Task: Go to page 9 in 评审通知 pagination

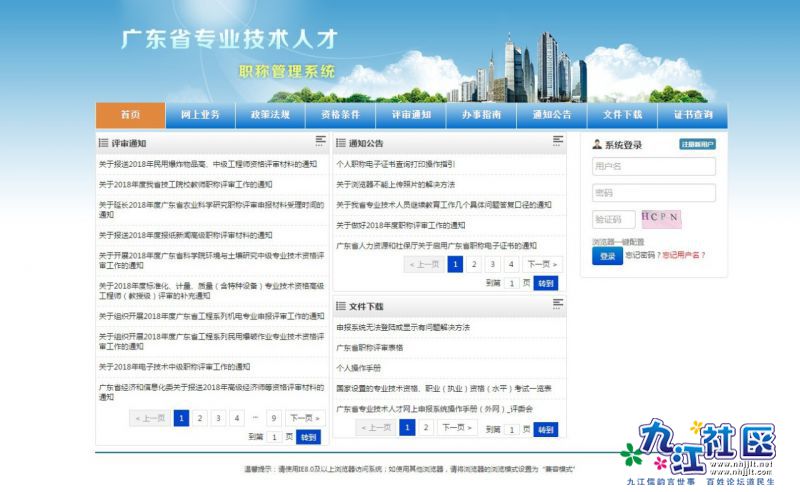Action: (x=273, y=418)
